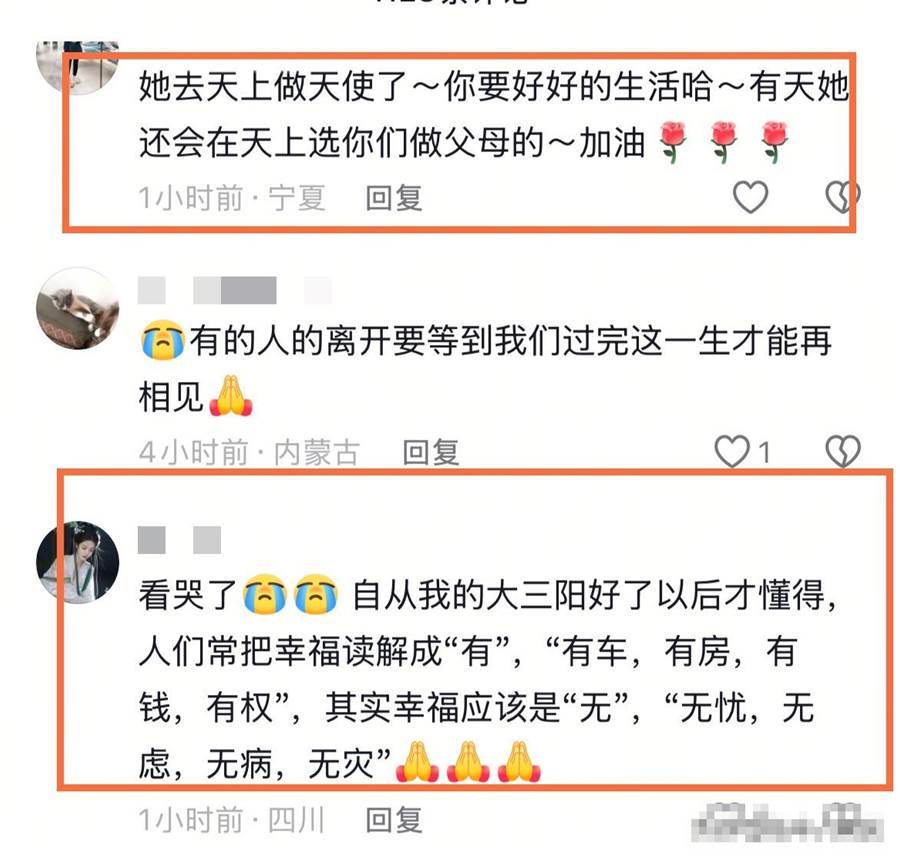This screenshot has height=859, width=900.
Task: Tap the pixelated like icons on 四川 comment
Action: tap(788, 822)
